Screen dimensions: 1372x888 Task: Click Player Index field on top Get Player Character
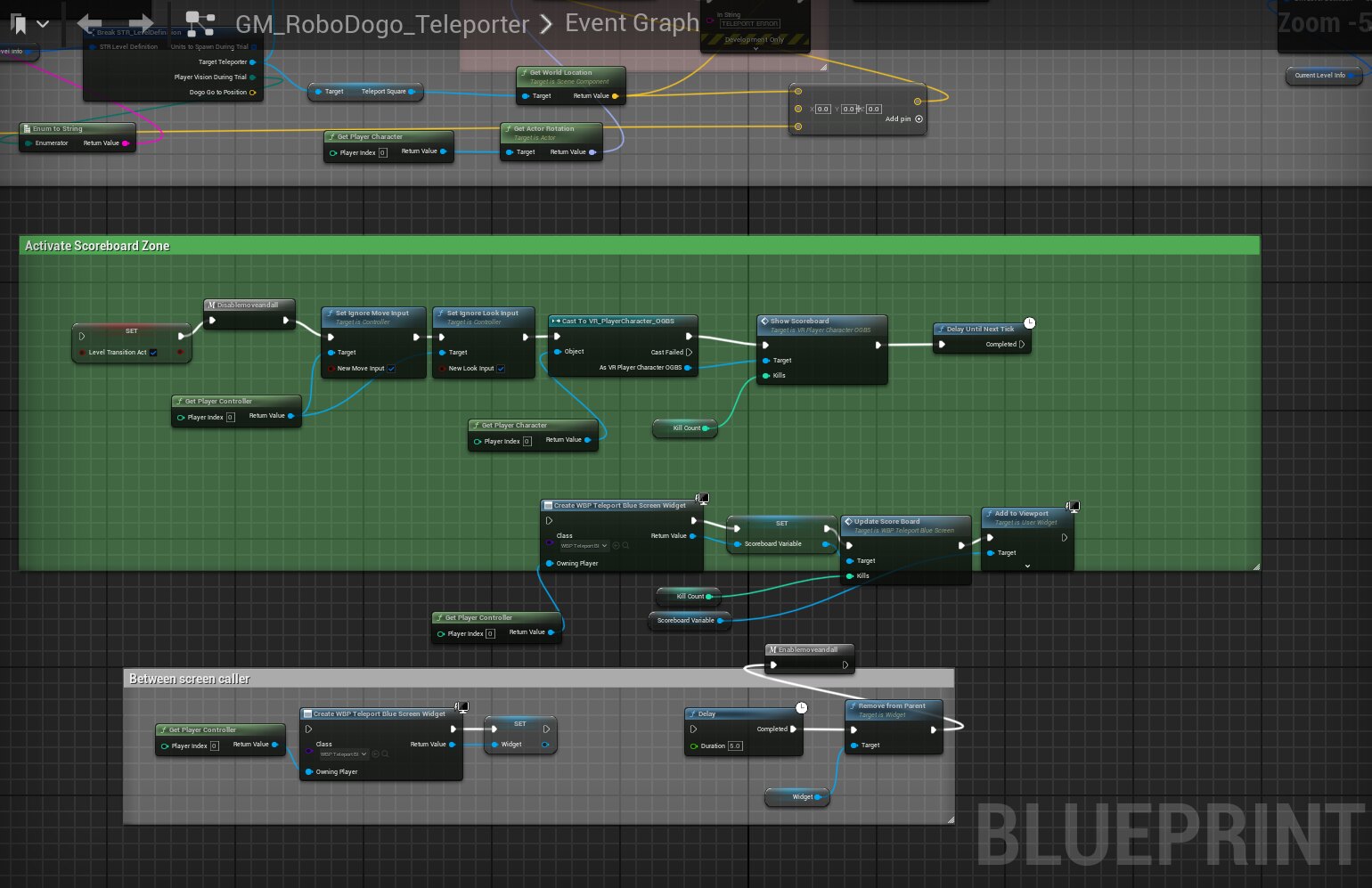(x=383, y=153)
